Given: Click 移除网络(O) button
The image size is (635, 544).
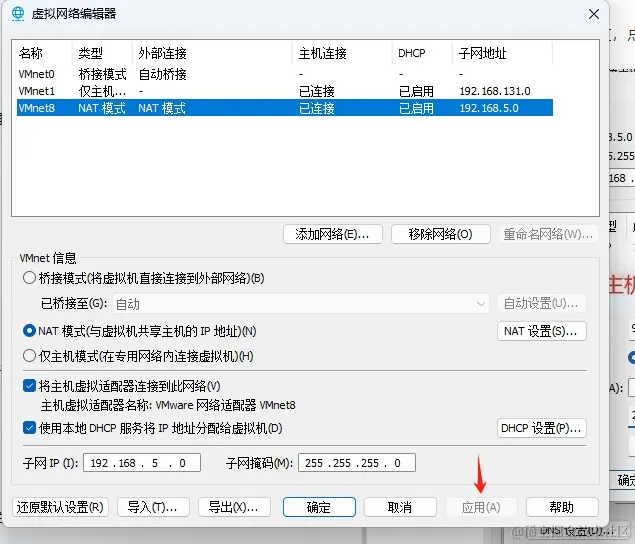Looking at the screenshot, I should tap(441, 234).
